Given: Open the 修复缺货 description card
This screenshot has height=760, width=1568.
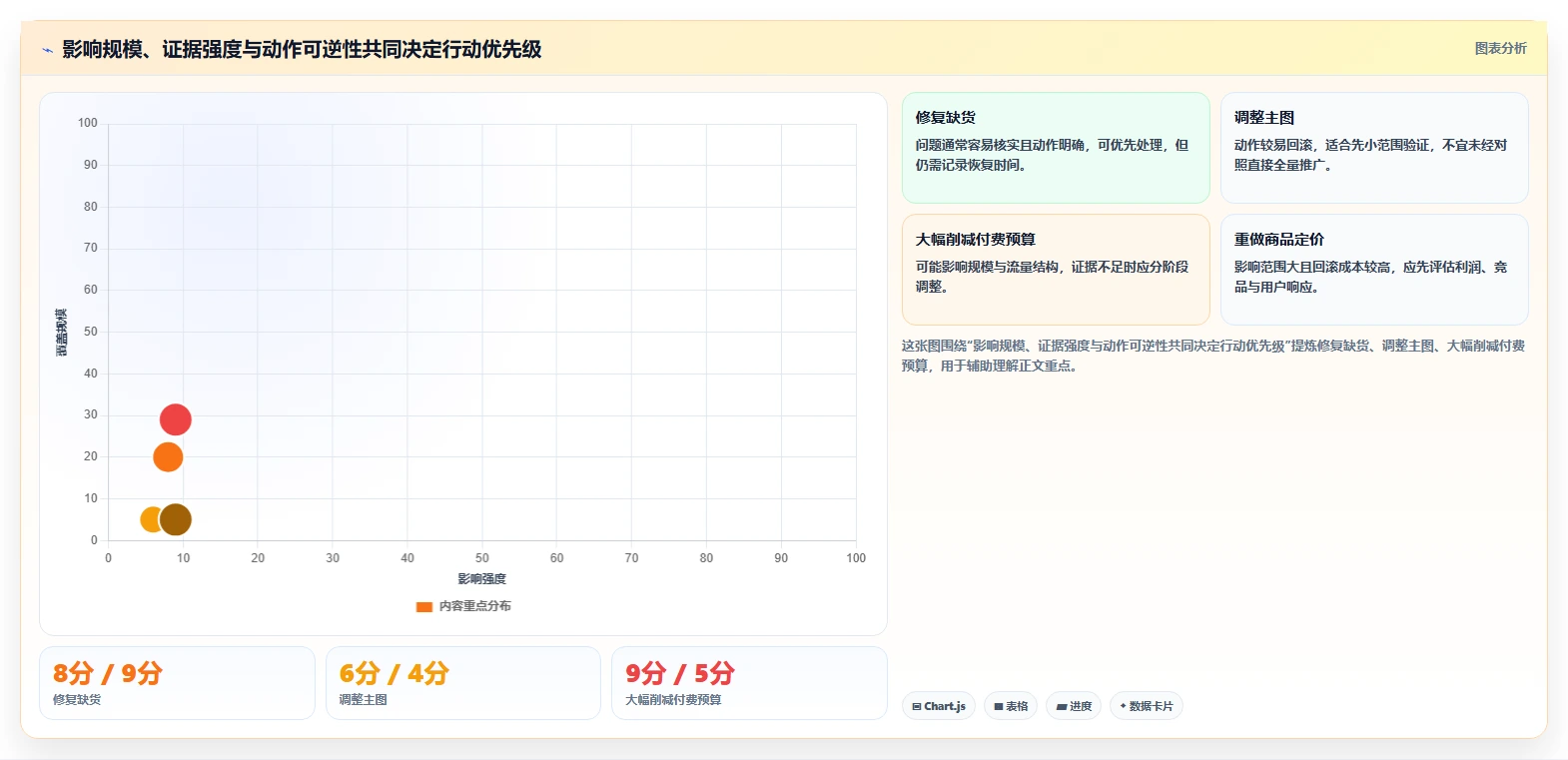Looking at the screenshot, I should coord(1056,148).
